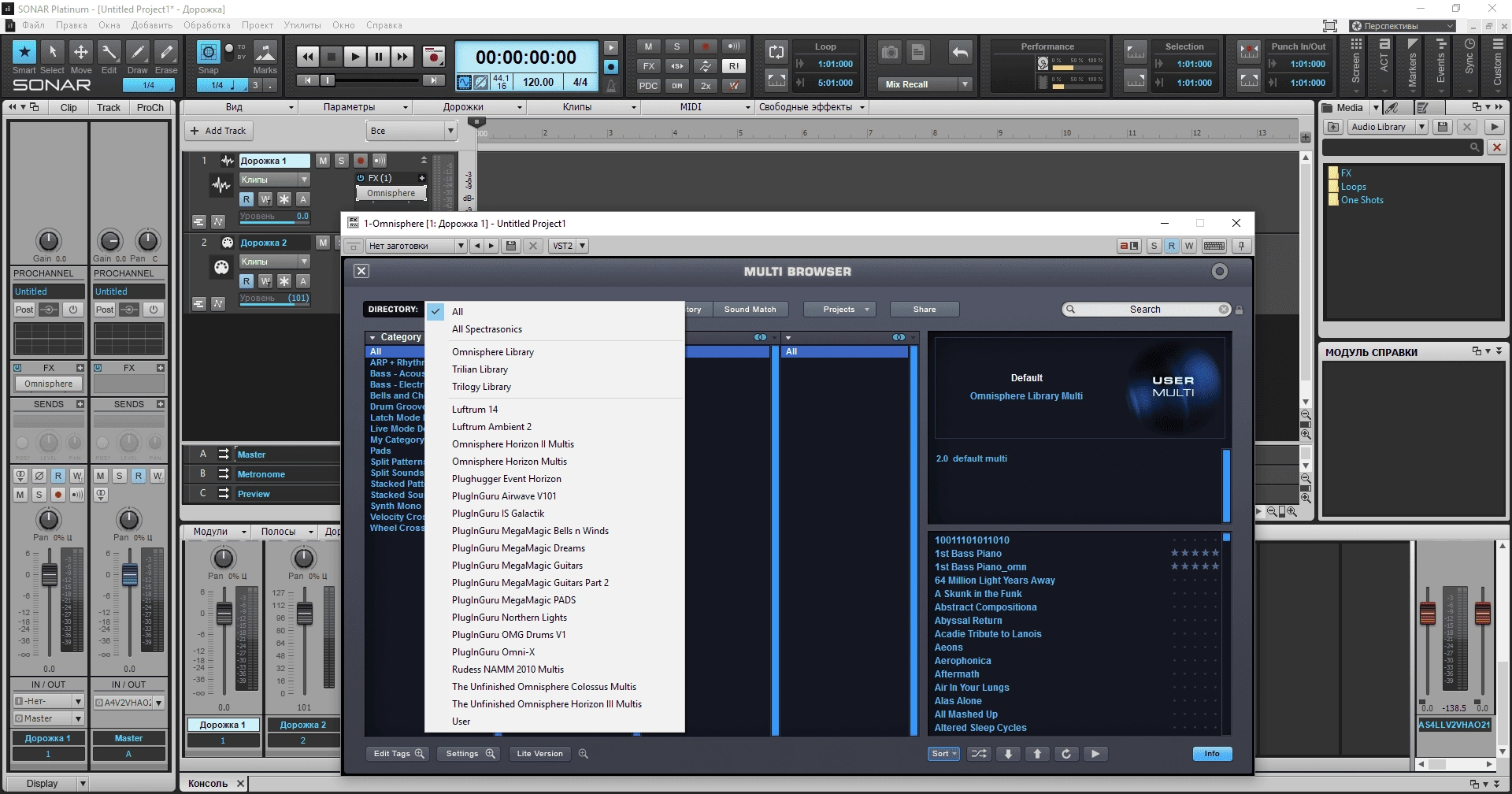Open Multi Browser Settings button
The height and width of the screenshot is (794, 1512).
(469, 754)
